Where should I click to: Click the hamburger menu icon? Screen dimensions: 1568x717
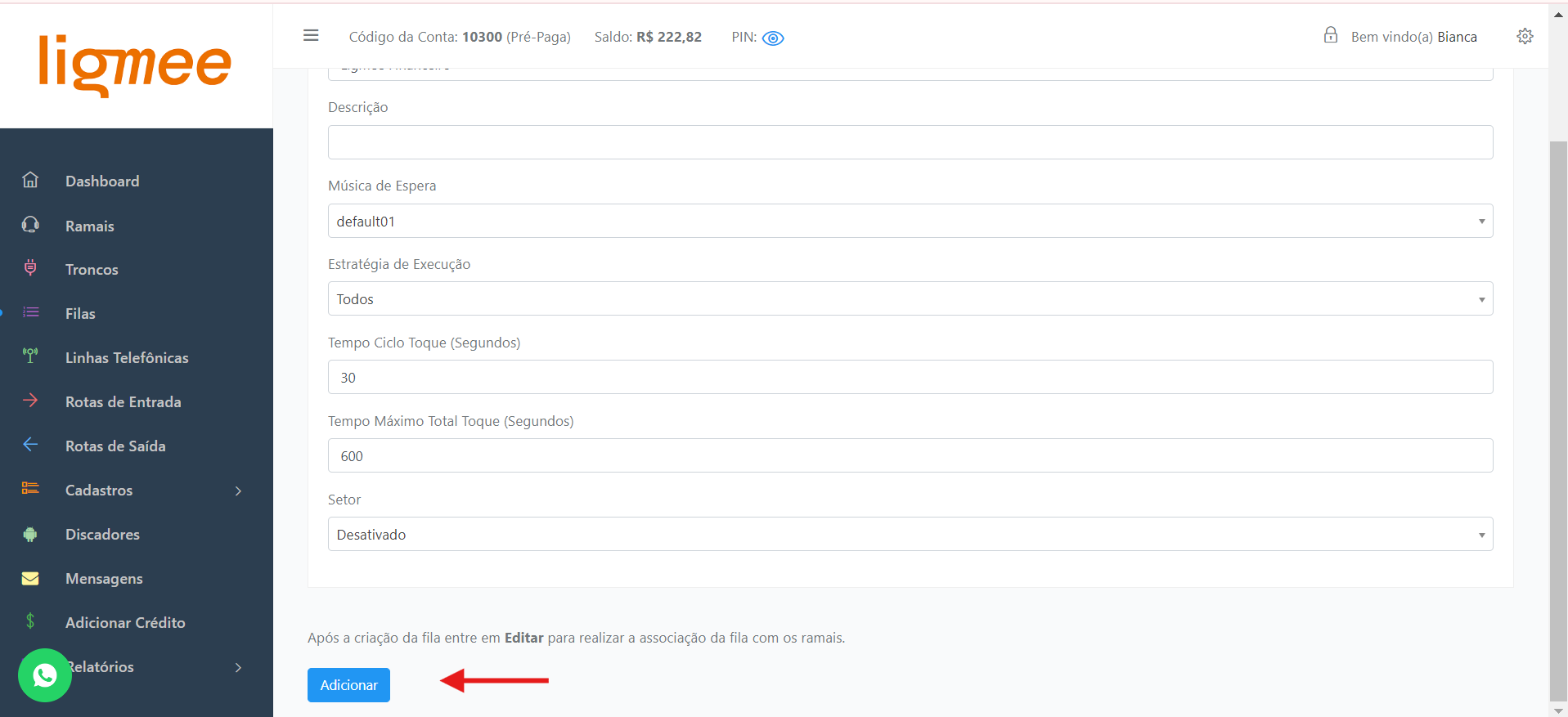(311, 36)
